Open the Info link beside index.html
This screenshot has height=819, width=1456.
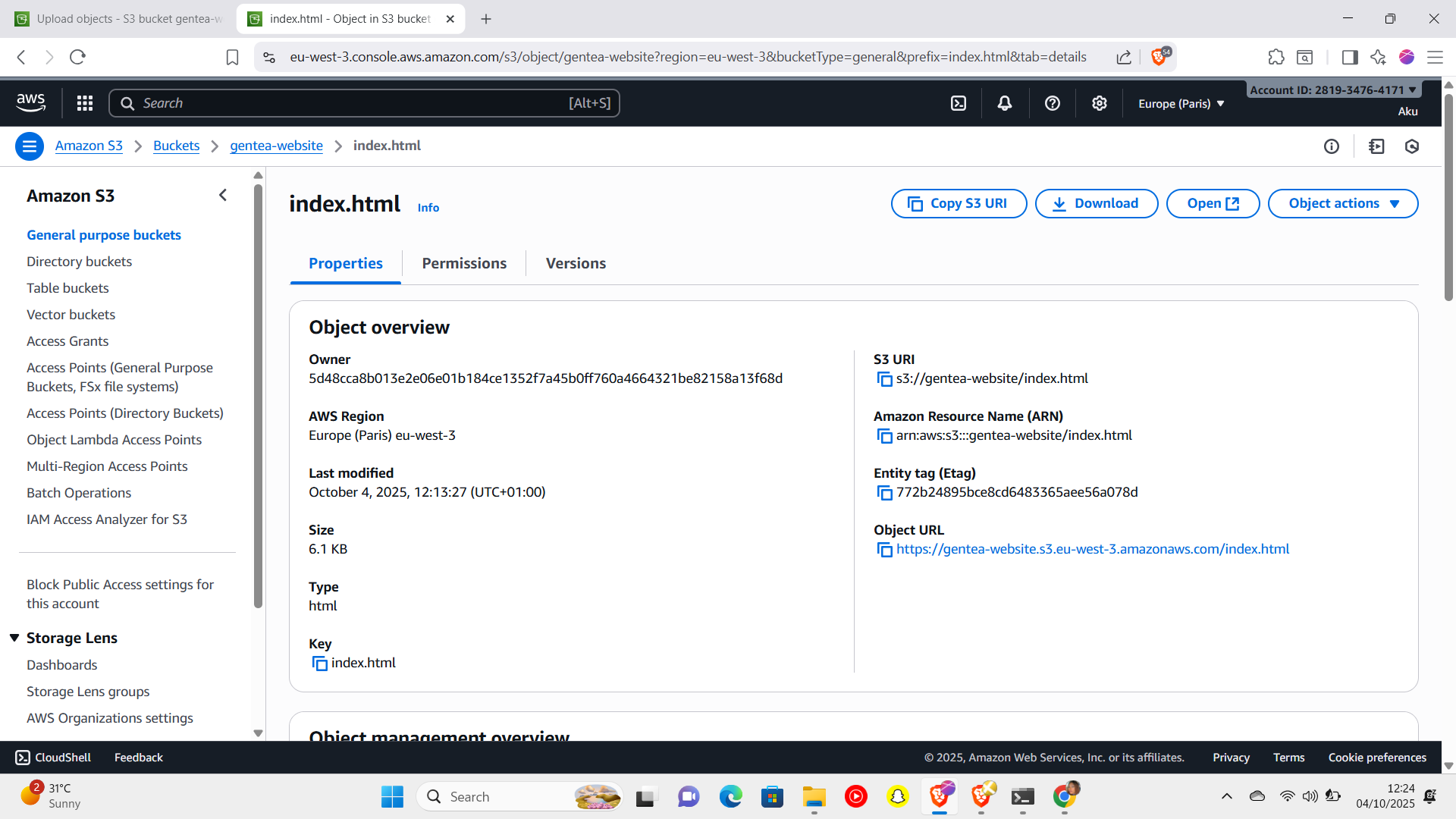[428, 208]
